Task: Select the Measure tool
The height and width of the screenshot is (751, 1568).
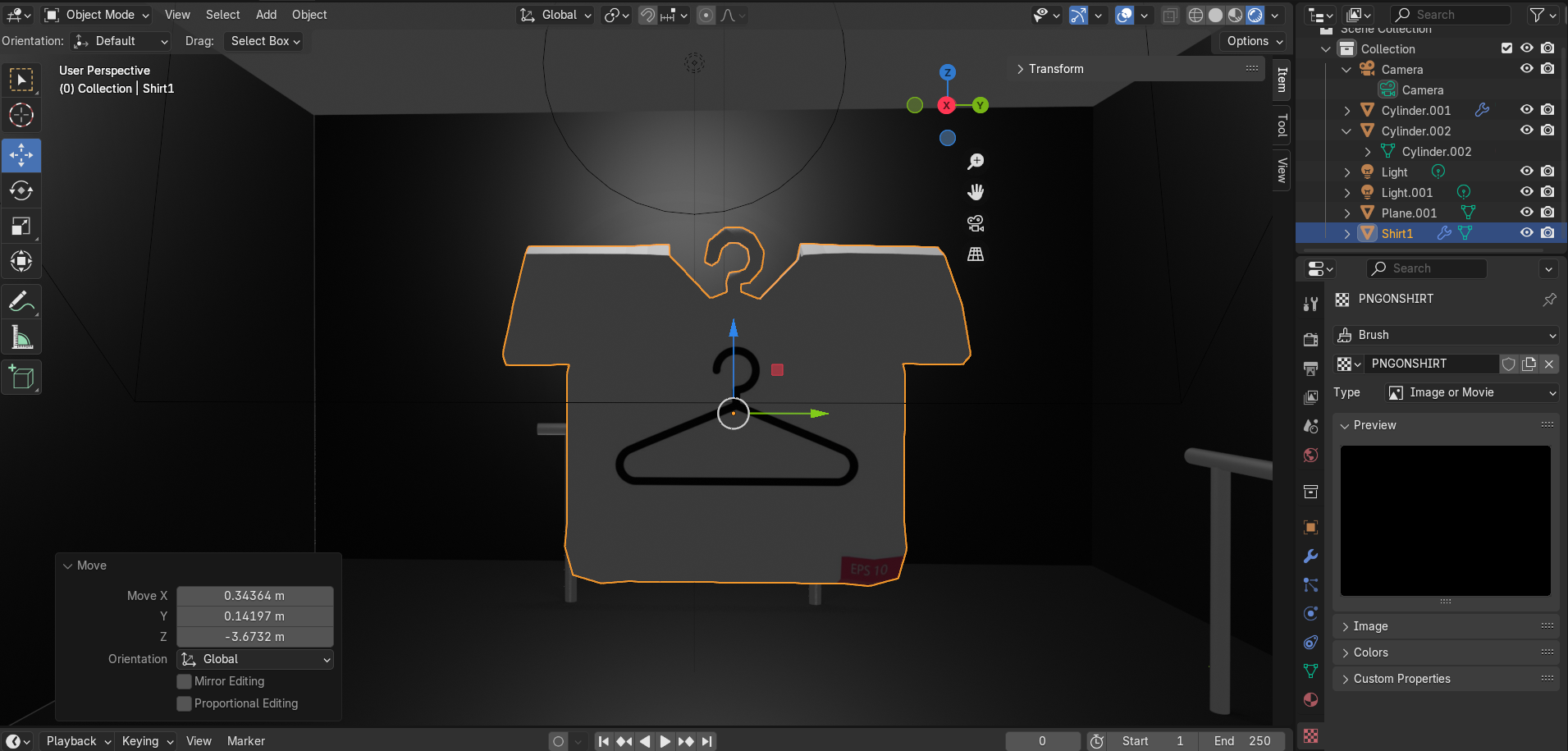Action: tap(21, 338)
